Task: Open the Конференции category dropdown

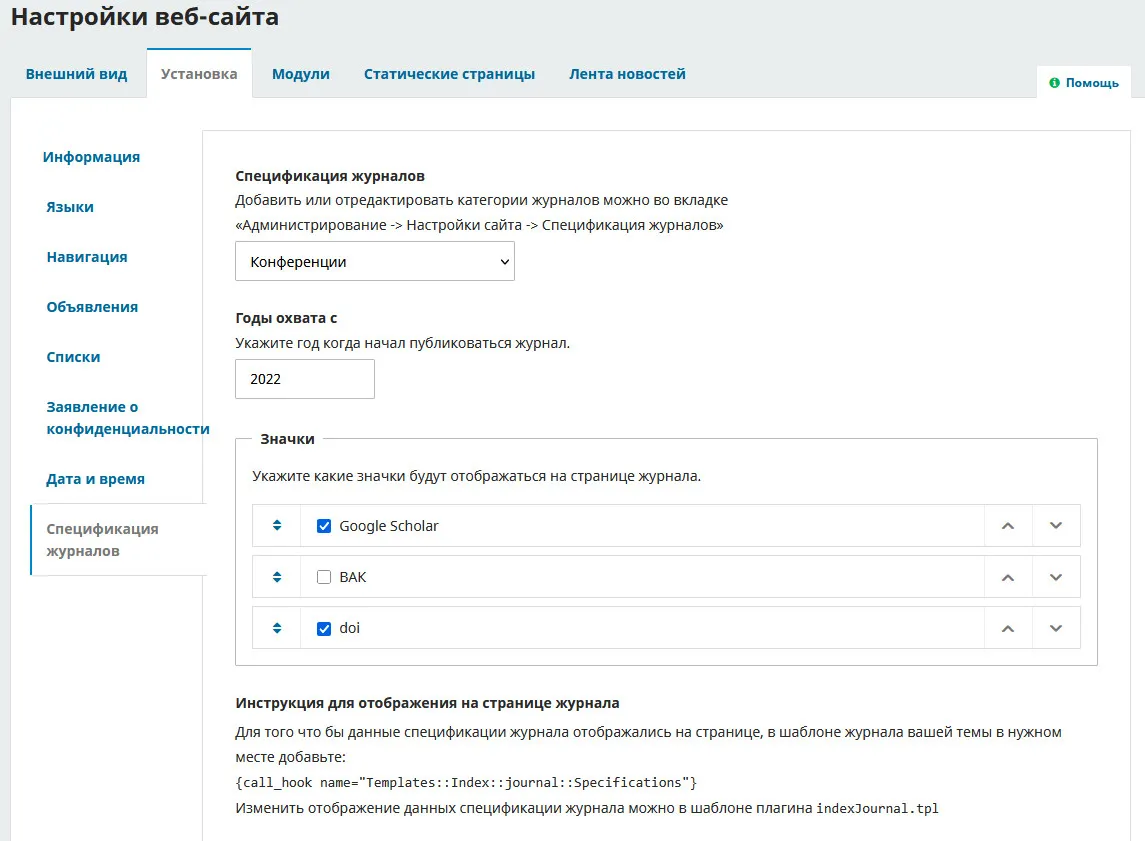Action: (374, 261)
